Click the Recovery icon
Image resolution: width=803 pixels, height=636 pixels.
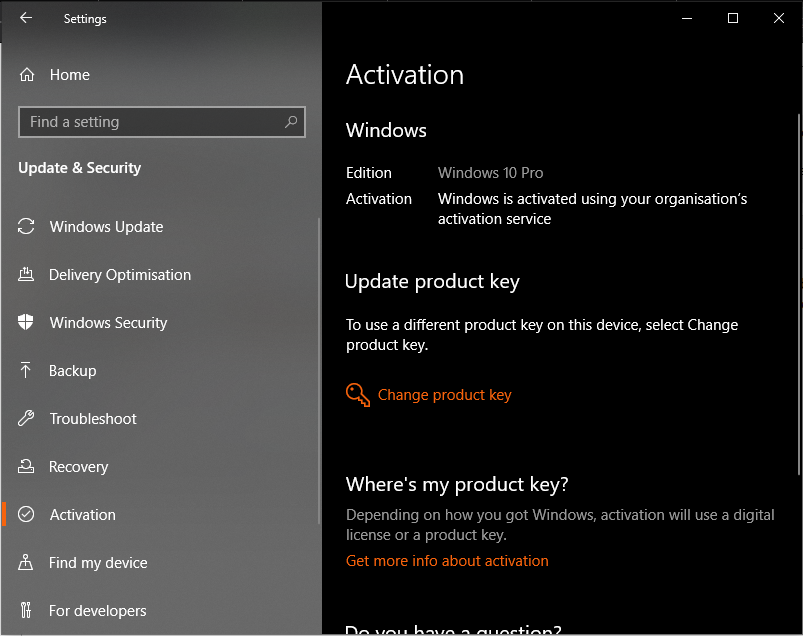coord(26,466)
